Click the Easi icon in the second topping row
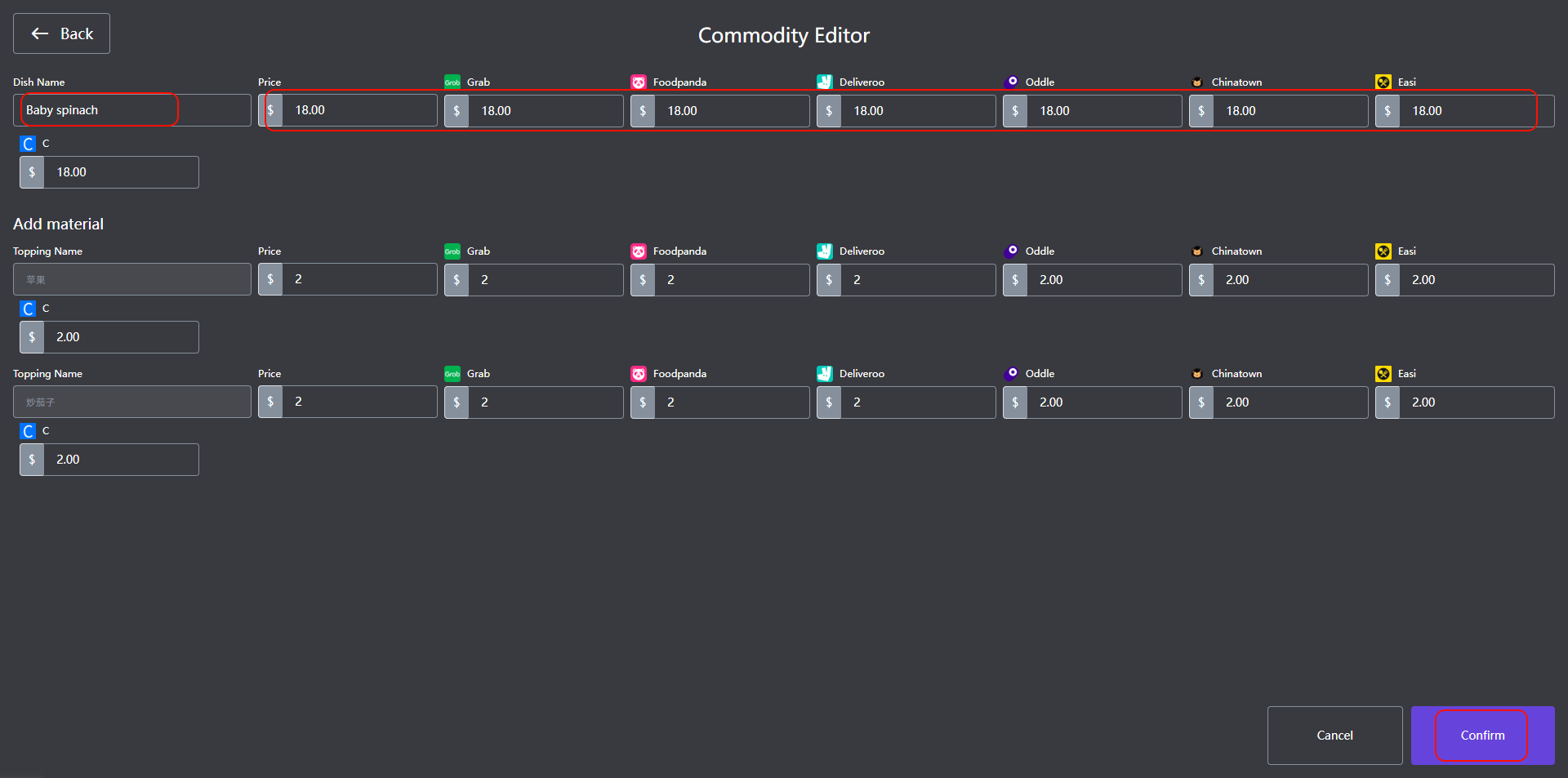This screenshot has width=1568, height=778. (x=1383, y=374)
